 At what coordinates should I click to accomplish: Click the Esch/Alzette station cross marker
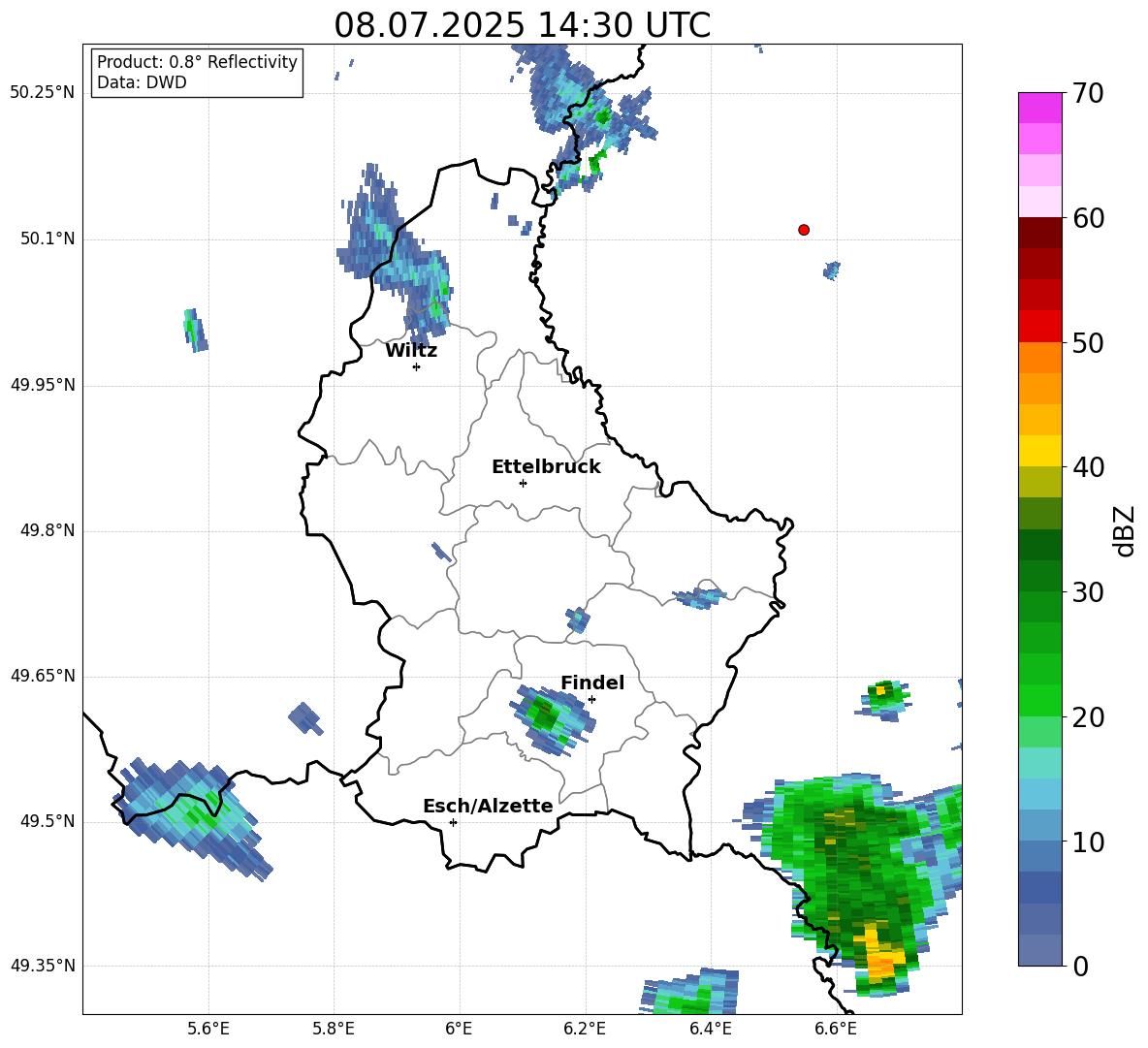pyautogui.click(x=453, y=822)
